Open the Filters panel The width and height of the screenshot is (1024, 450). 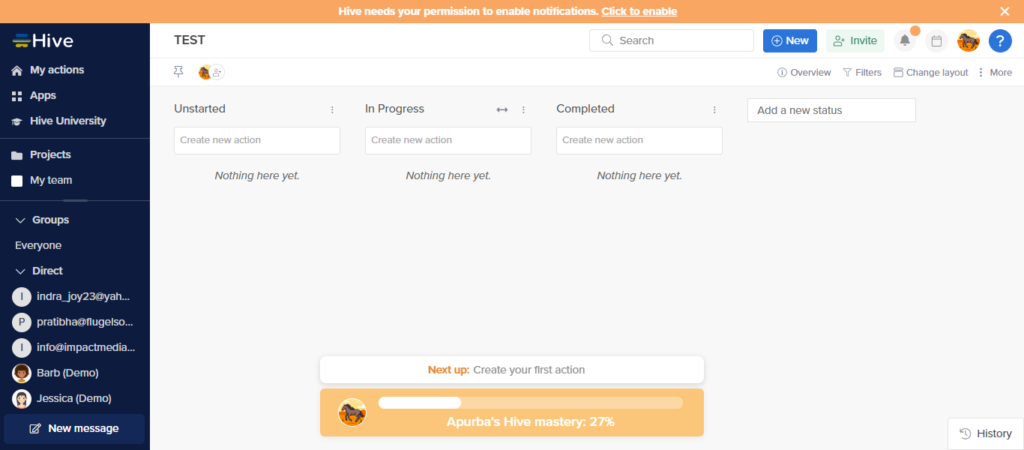pyautogui.click(x=861, y=72)
